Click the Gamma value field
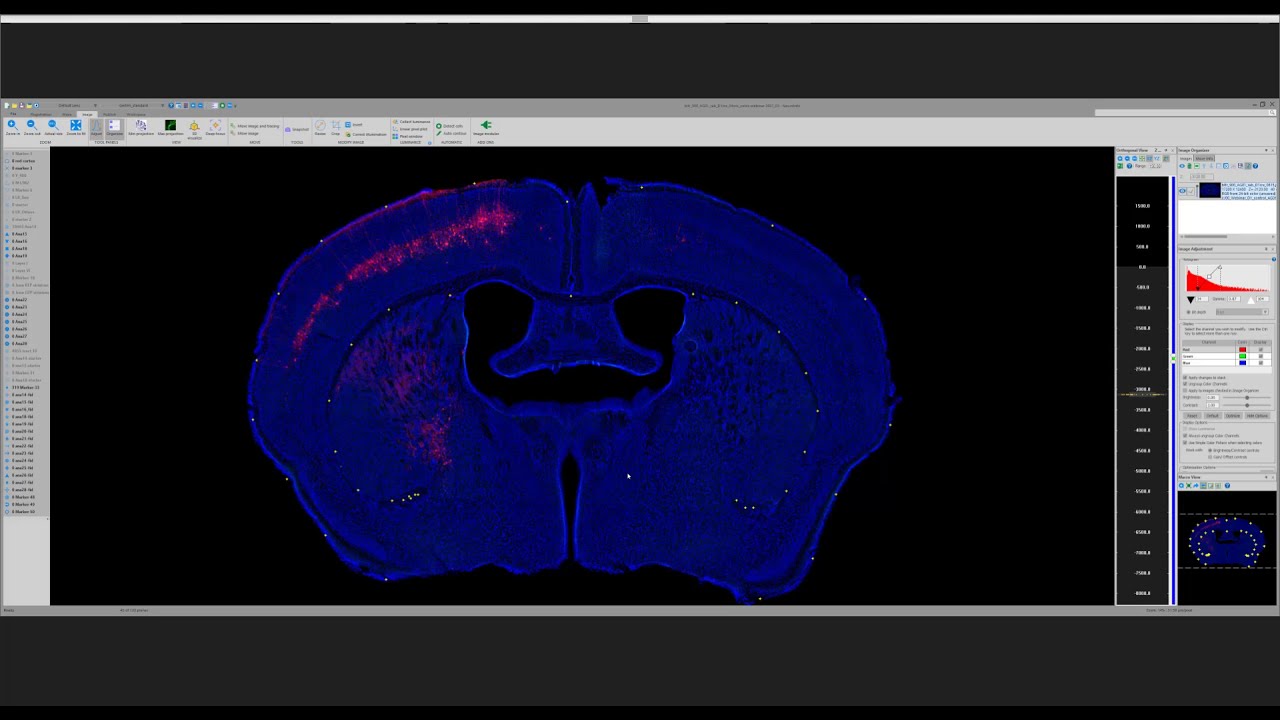Screen dimensions: 1280x720 tap(1233, 298)
